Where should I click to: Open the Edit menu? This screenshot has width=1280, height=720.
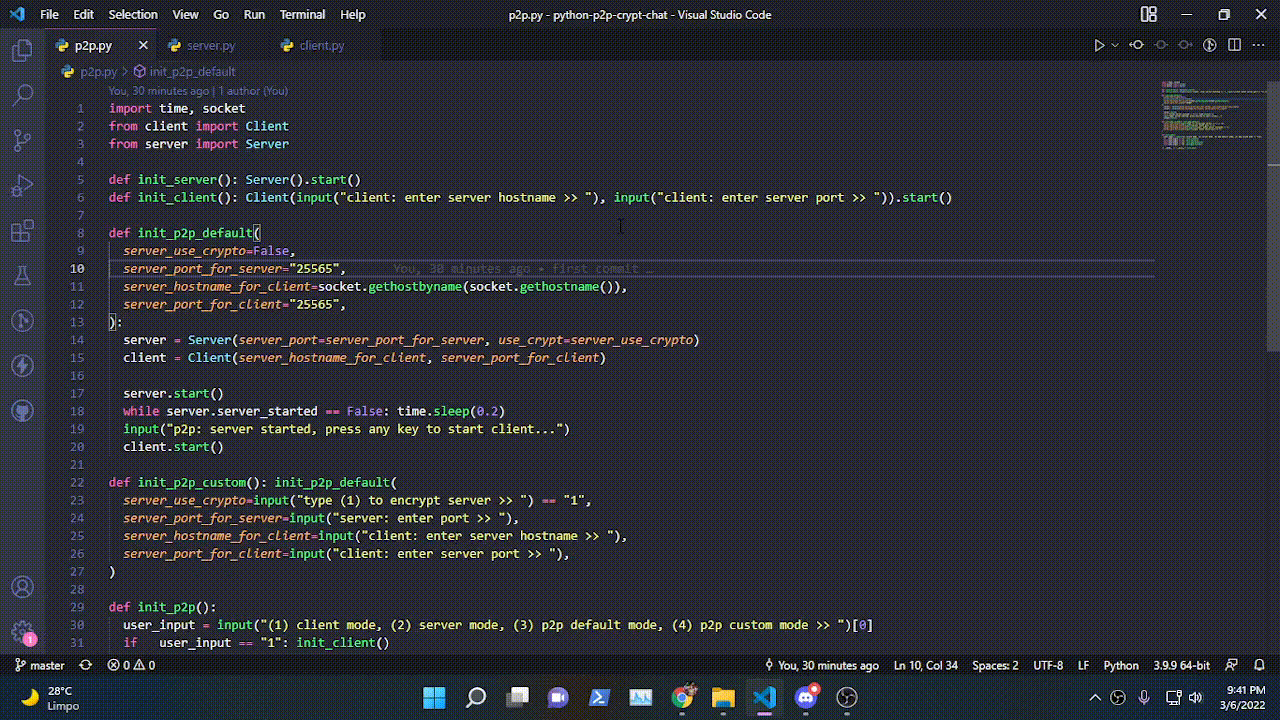84,14
